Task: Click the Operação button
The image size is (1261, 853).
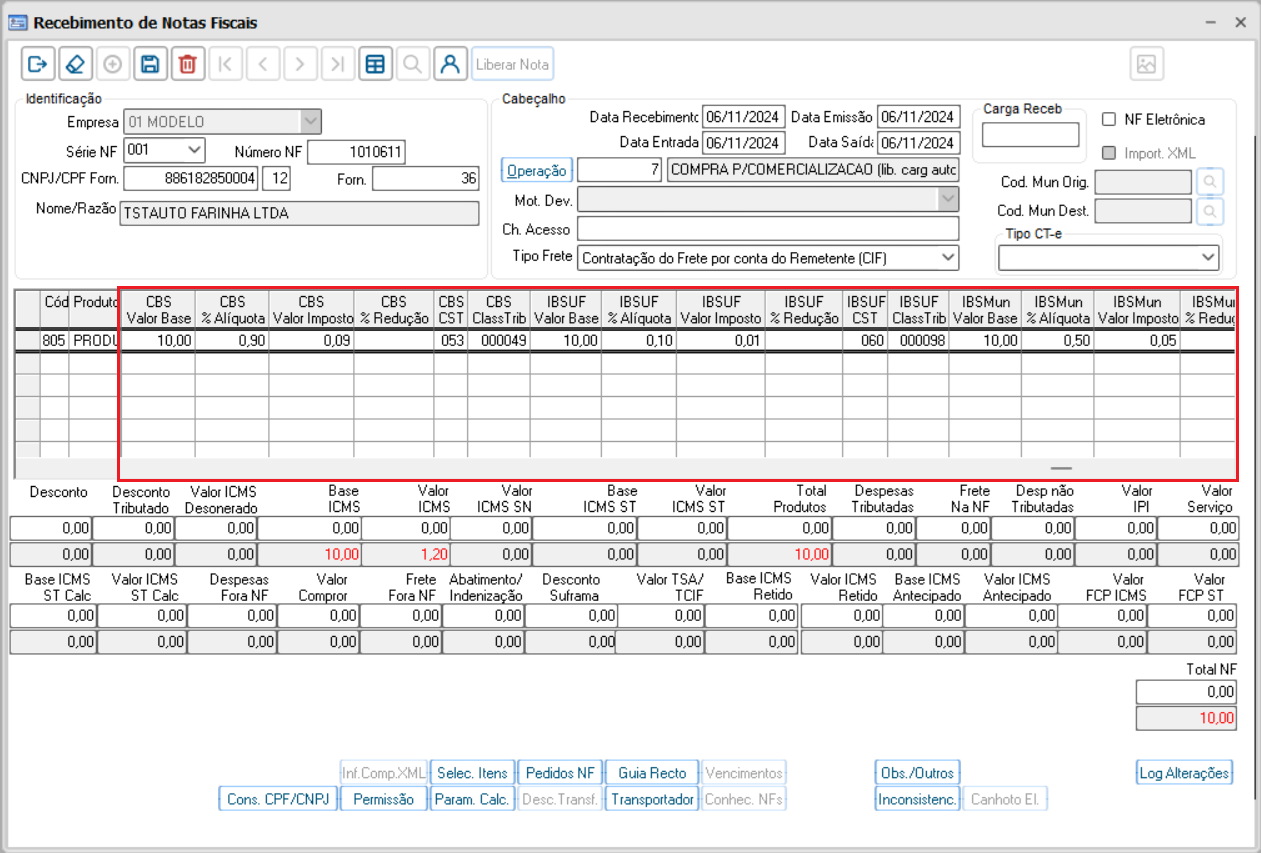Action: 537,170
